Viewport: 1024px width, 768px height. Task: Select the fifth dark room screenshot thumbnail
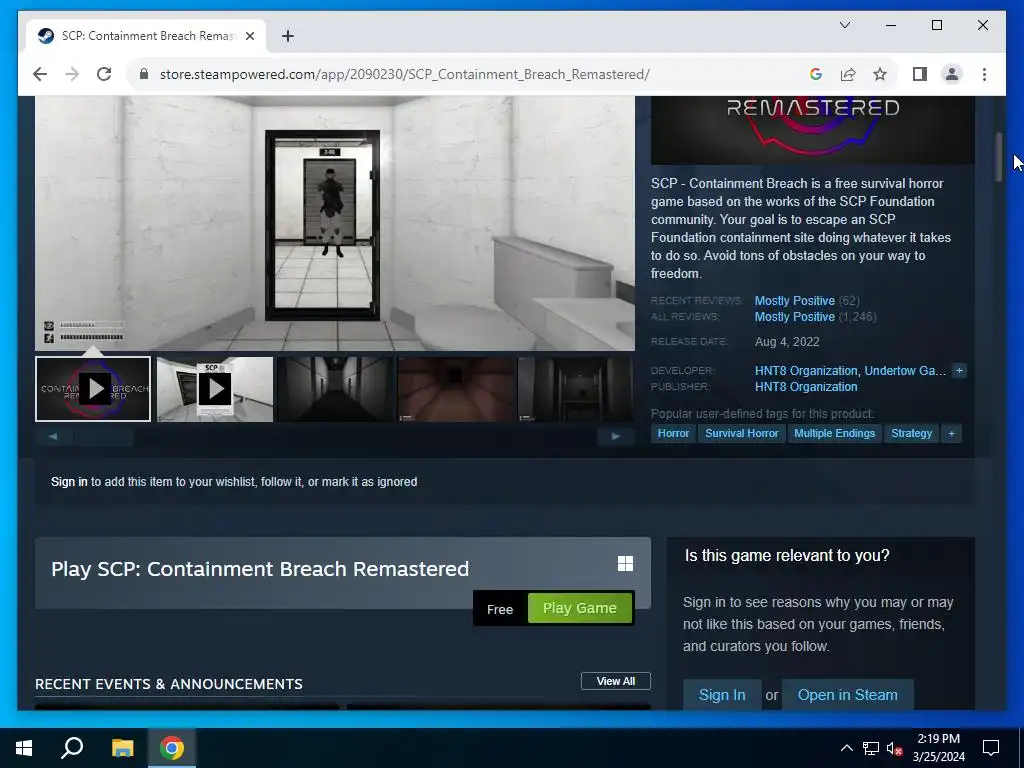(575, 389)
